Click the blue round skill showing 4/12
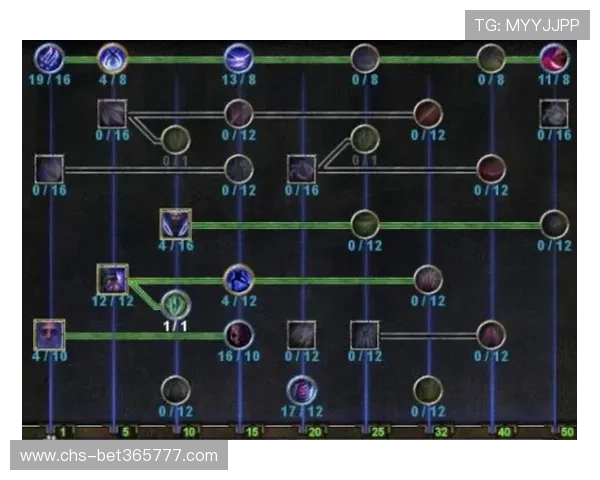Viewport: 600px width, 480px height. pos(238,280)
